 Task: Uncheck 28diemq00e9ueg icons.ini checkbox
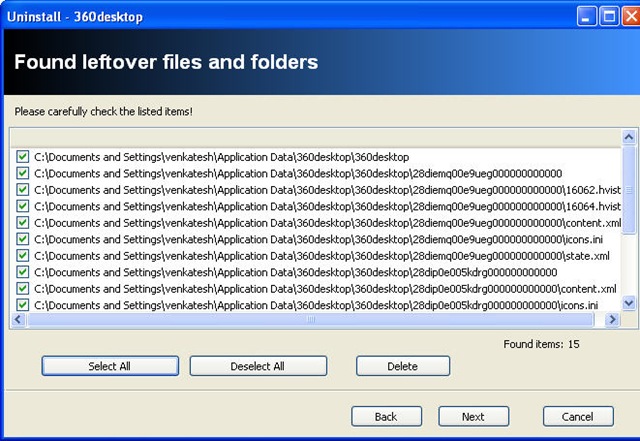click(x=22, y=239)
